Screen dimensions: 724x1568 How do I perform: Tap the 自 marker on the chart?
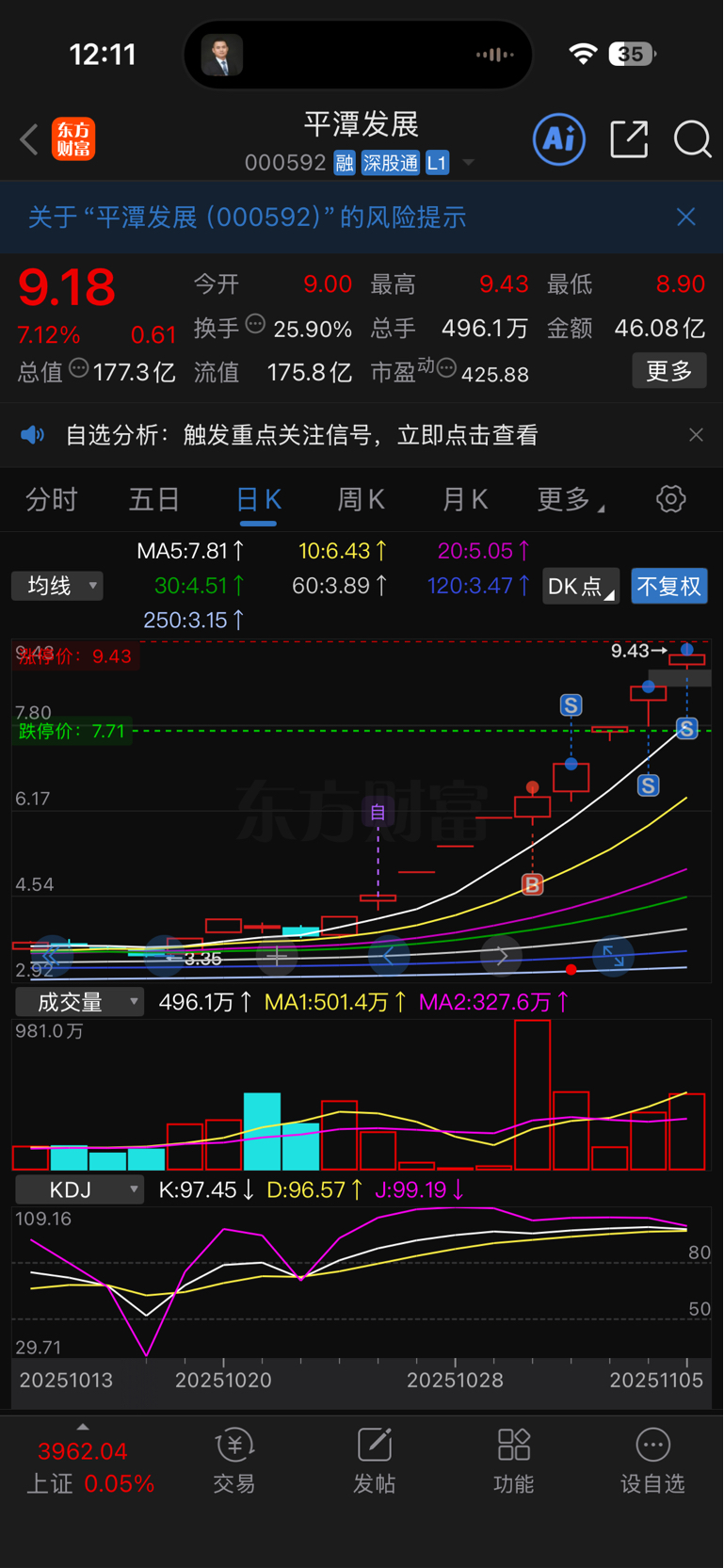[x=378, y=812]
